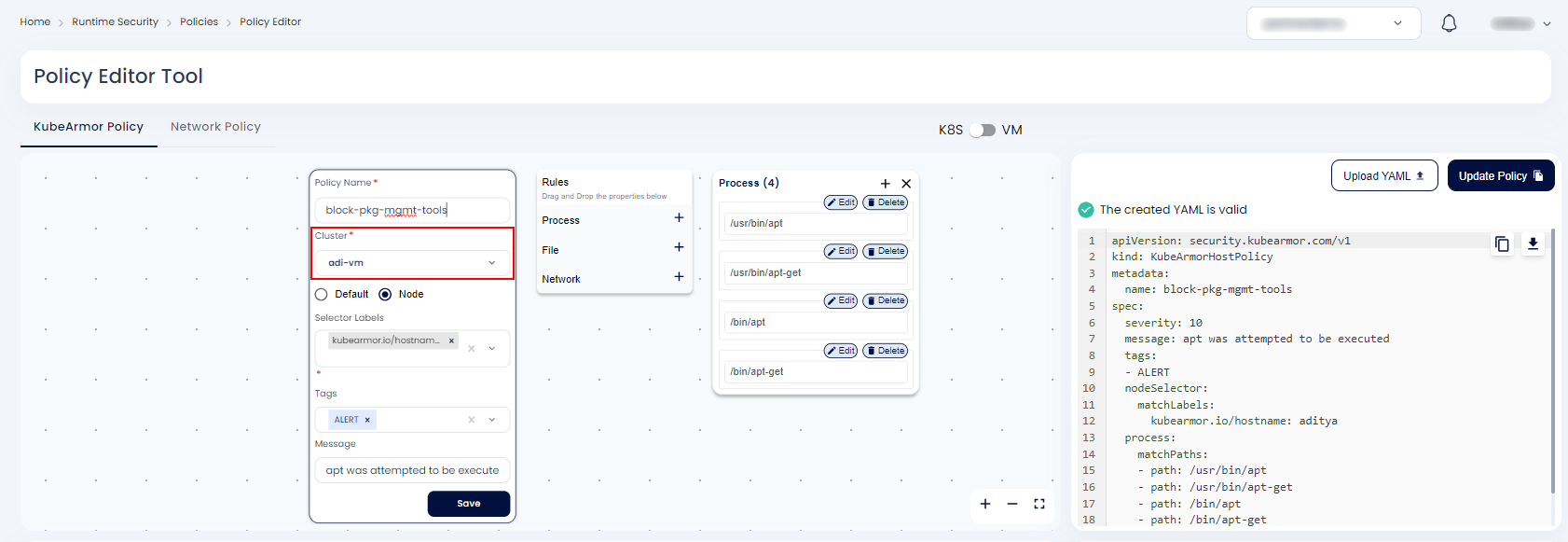
Task: Open the user account menu chevron
Action: pos(1547,24)
